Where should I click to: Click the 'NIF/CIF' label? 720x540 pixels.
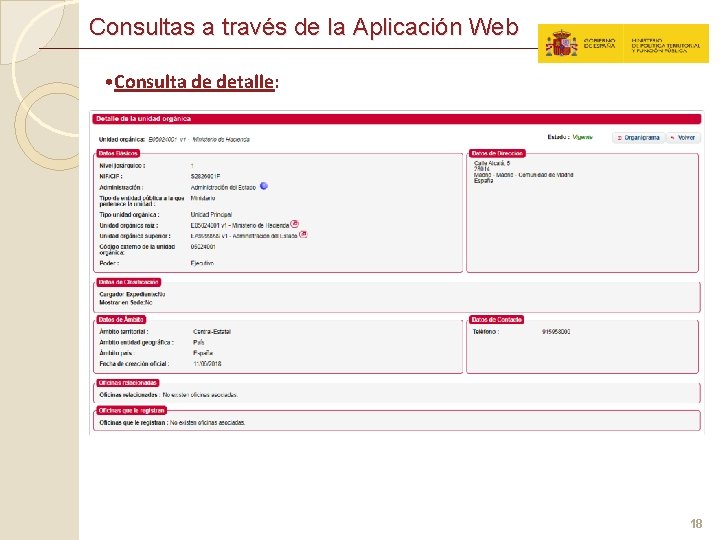click(x=111, y=177)
